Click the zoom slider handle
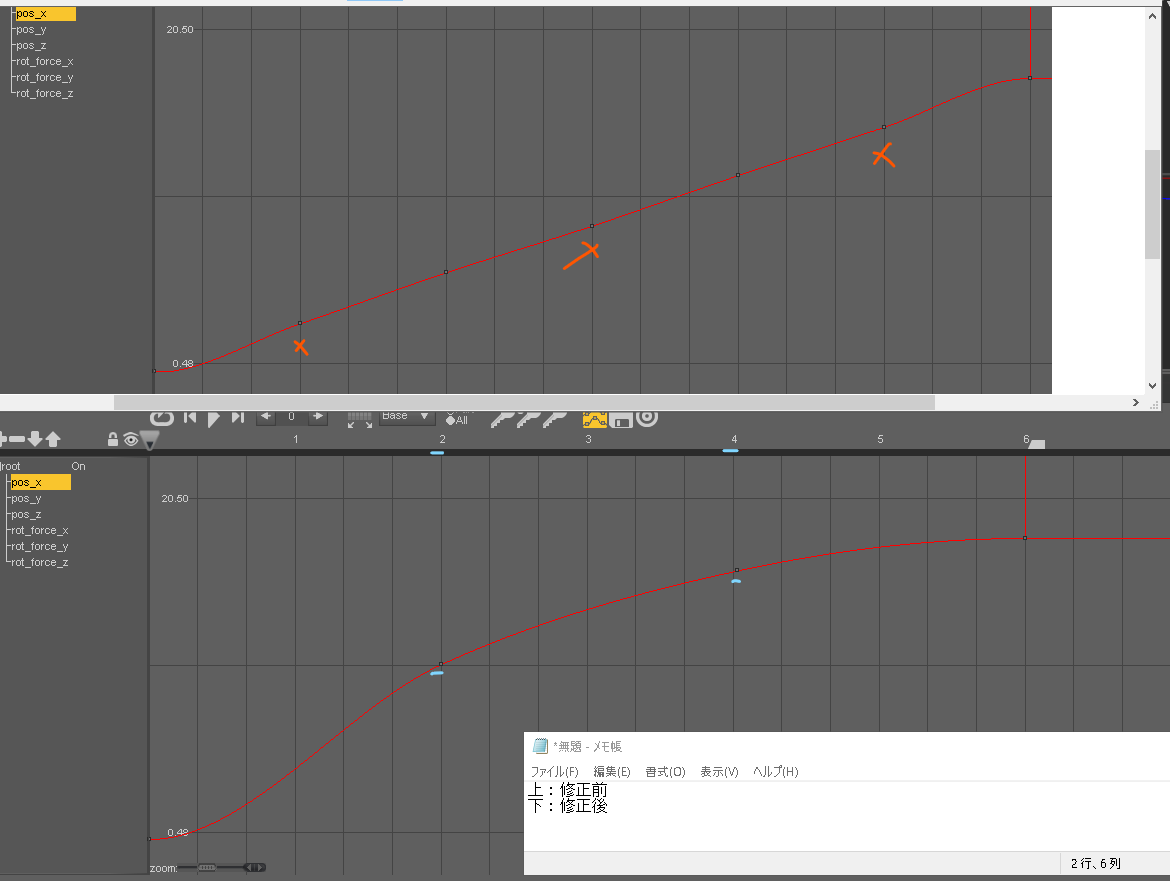This screenshot has height=881, width=1170. 207,868
